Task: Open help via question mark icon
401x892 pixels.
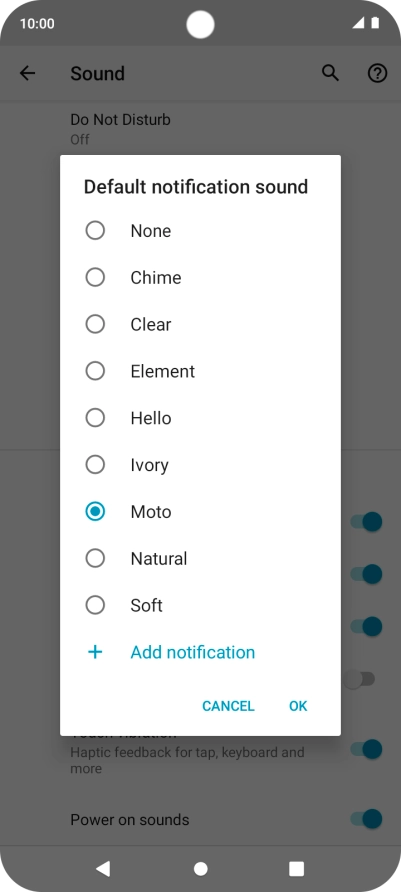Action: coord(377,73)
